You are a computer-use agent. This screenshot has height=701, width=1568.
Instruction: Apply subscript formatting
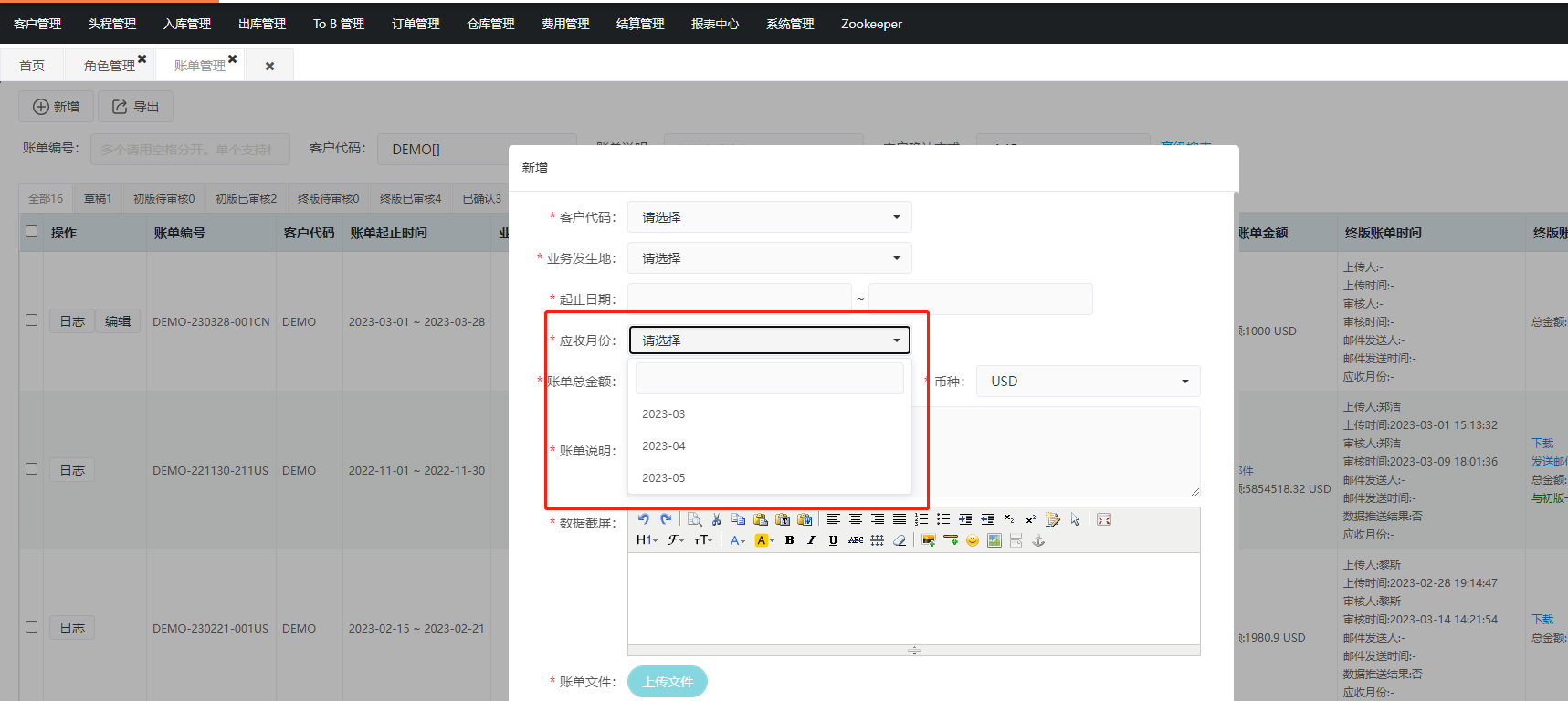pos(1009,519)
